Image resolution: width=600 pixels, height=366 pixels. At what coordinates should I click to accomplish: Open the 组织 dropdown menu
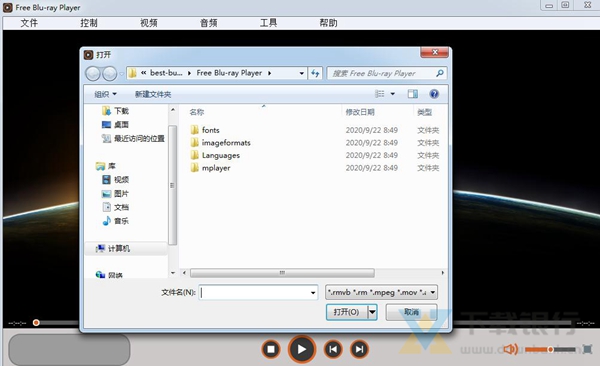point(105,94)
